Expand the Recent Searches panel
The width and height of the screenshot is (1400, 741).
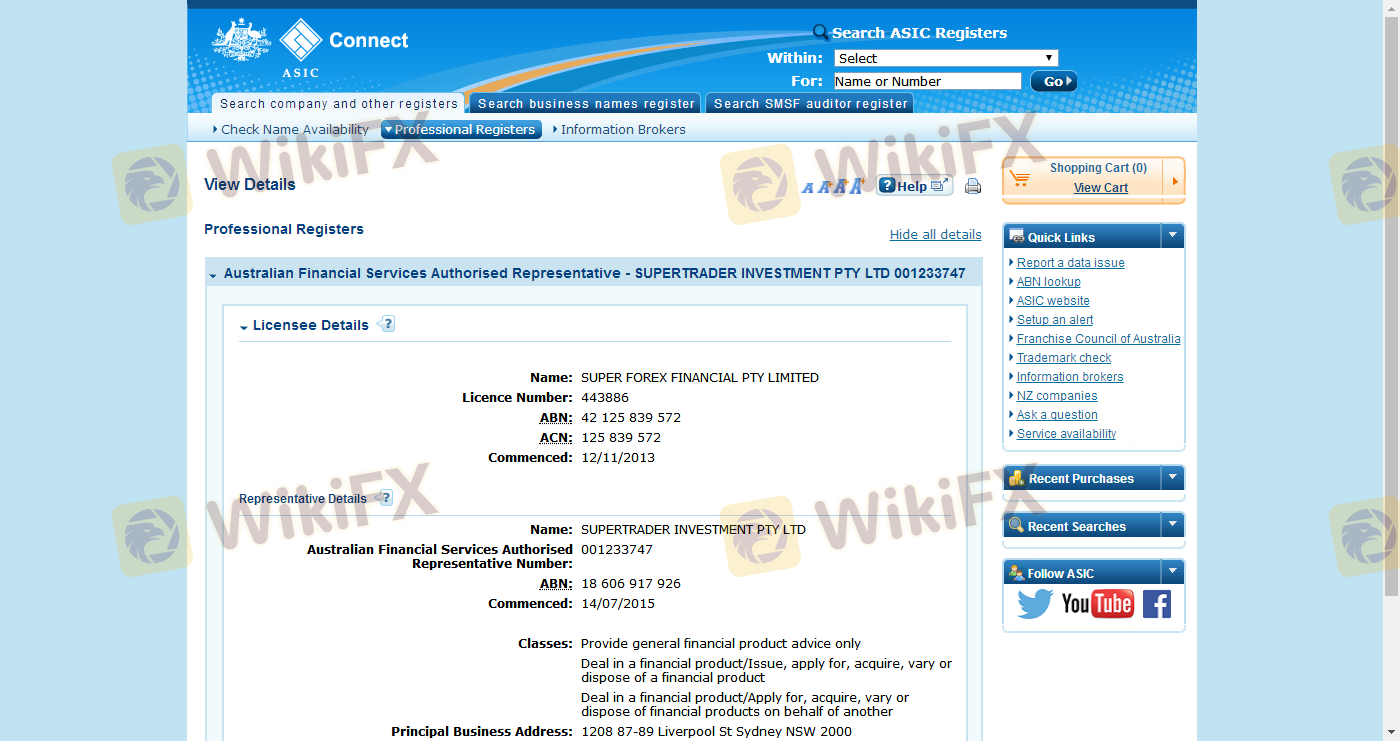click(1172, 526)
